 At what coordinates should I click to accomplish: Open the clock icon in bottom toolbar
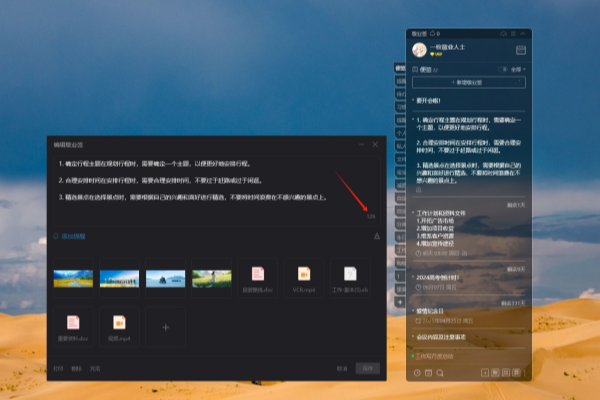click(417, 372)
